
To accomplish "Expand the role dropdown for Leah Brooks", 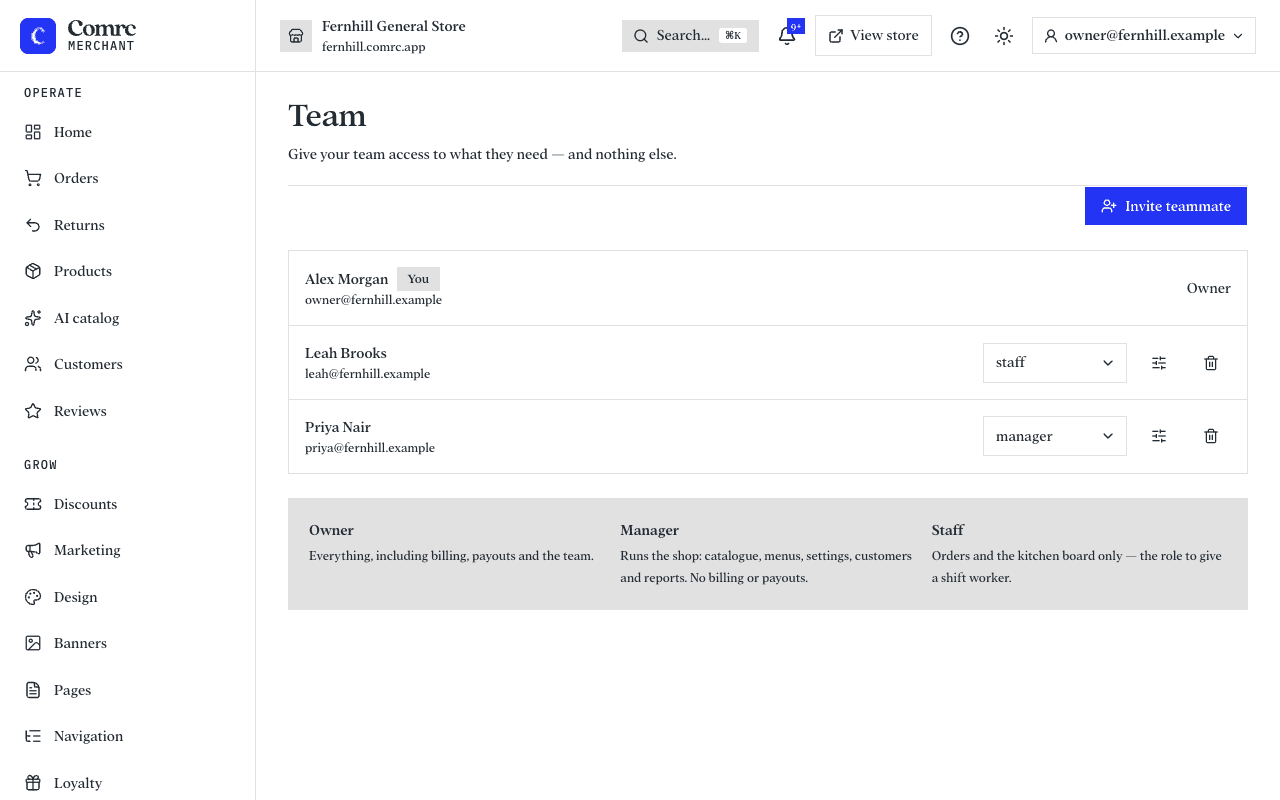I will point(1055,363).
